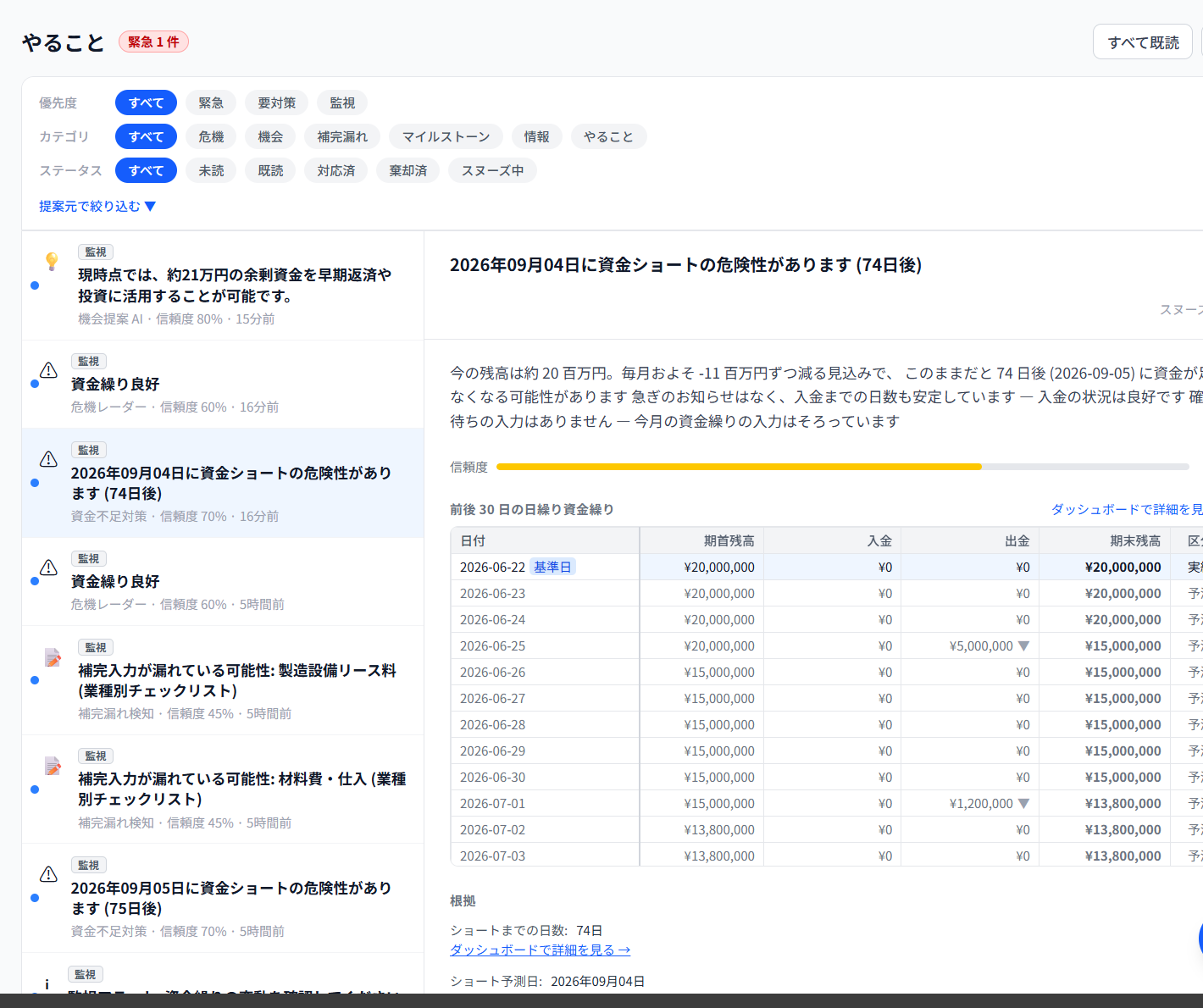Open surplus funds 約21万円 suggestion item

(x=223, y=285)
